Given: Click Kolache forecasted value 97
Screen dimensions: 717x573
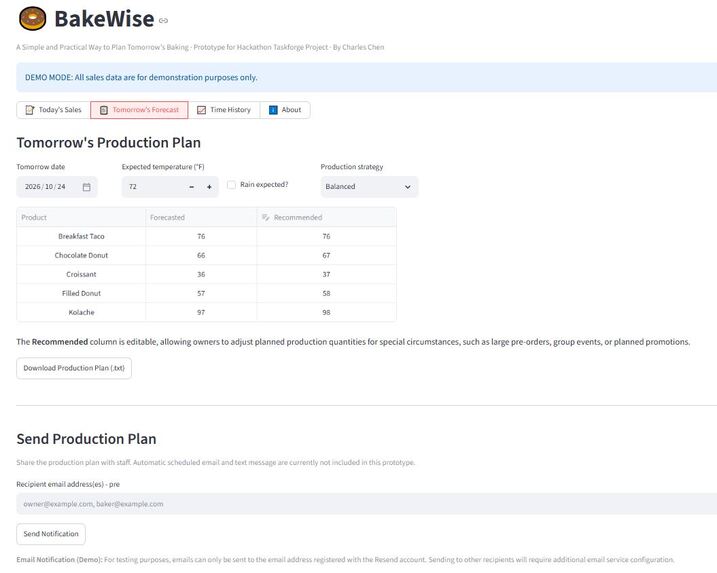Looking at the screenshot, I should pos(201,312).
